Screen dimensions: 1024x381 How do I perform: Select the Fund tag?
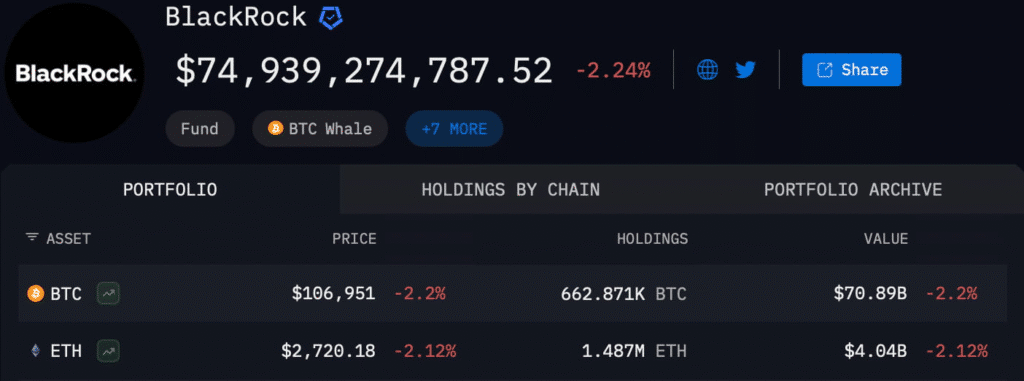pos(200,129)
